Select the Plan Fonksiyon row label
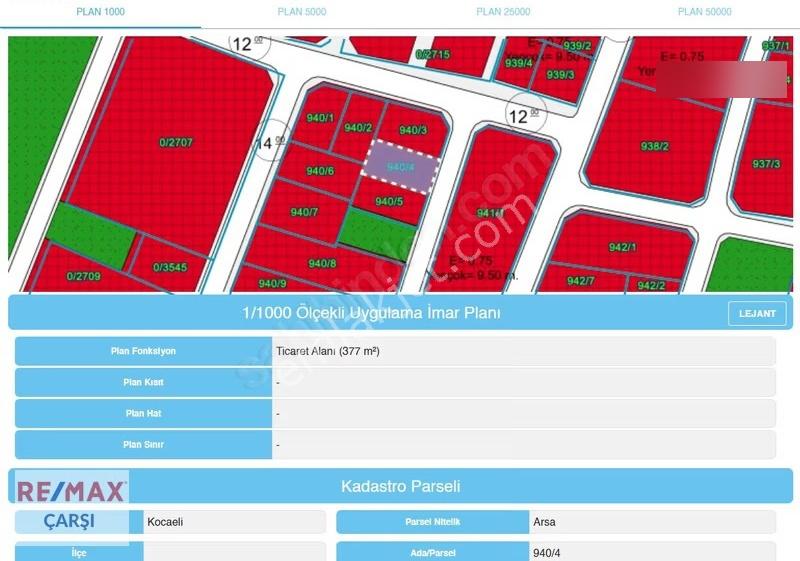 click(143, 351)
